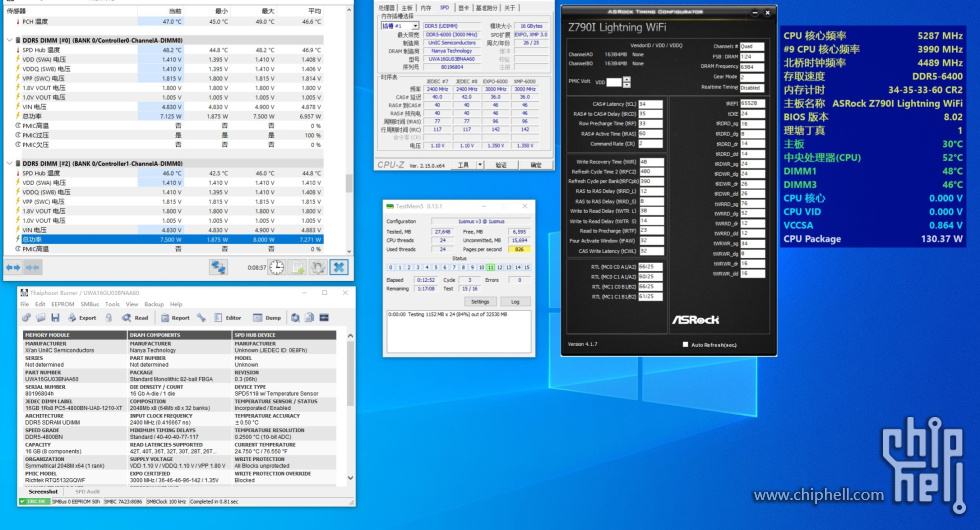Tick the Auto Refresh(sec) checkbox in Timing Configurator
Image resolution: width=980 pixels, height=530 pixels.
coord(686,344)
